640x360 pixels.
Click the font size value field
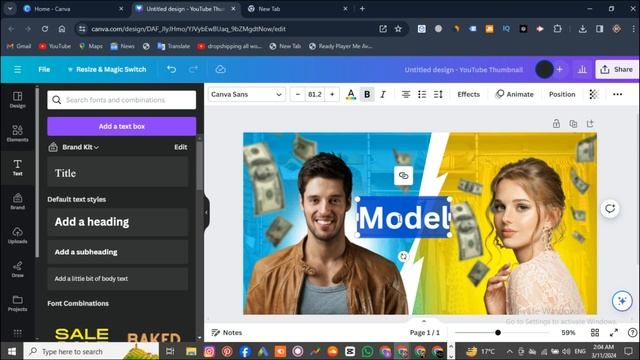coord(315,94)
